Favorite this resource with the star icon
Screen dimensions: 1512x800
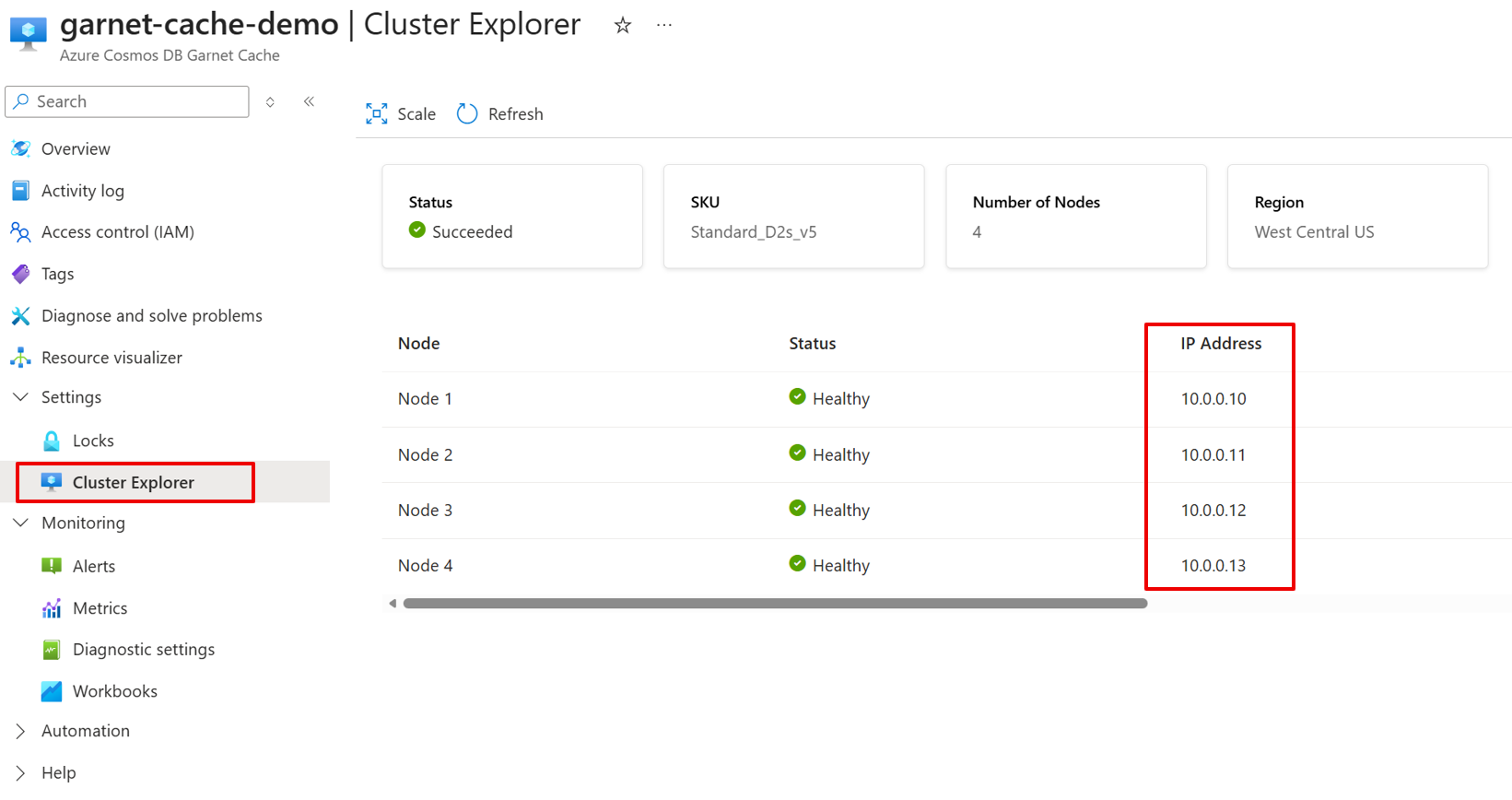coord(623,26)
